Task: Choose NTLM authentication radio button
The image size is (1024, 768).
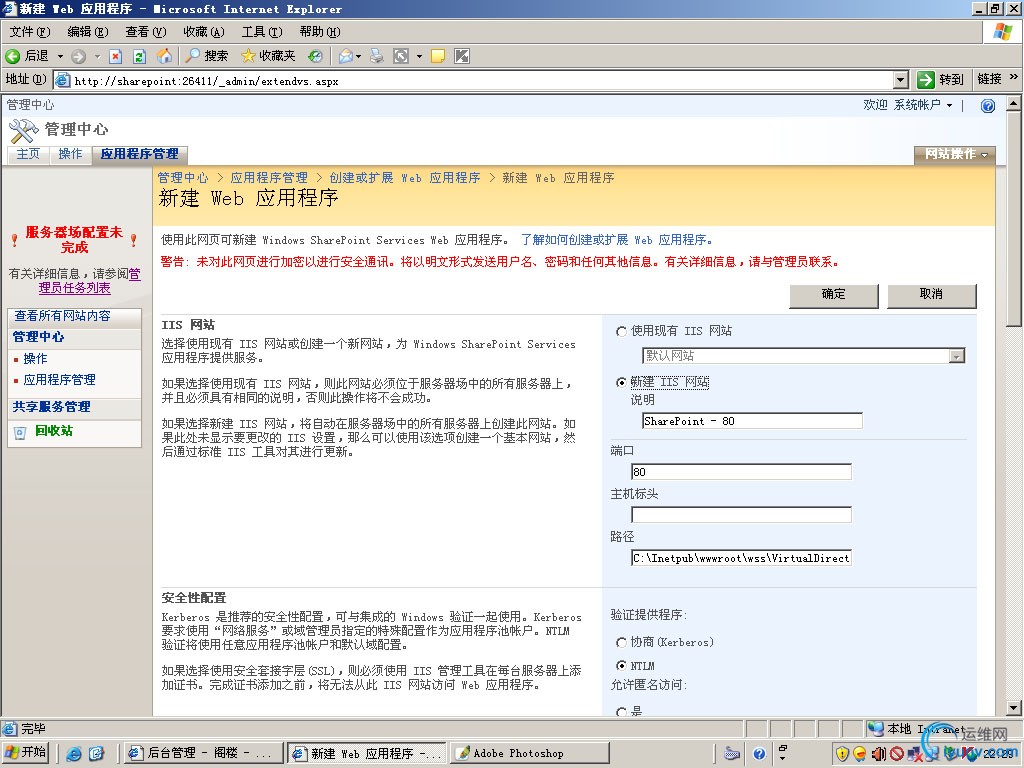Action: tap(621, 665)
